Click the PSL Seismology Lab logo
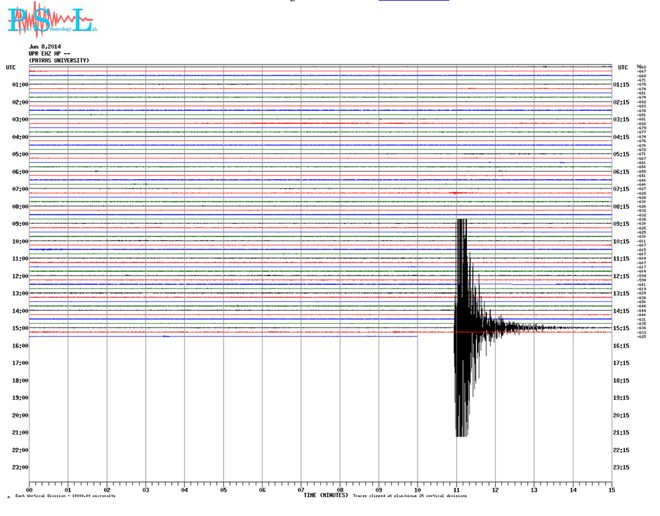This screenshot has width=660, height=516. pos(52,21)
